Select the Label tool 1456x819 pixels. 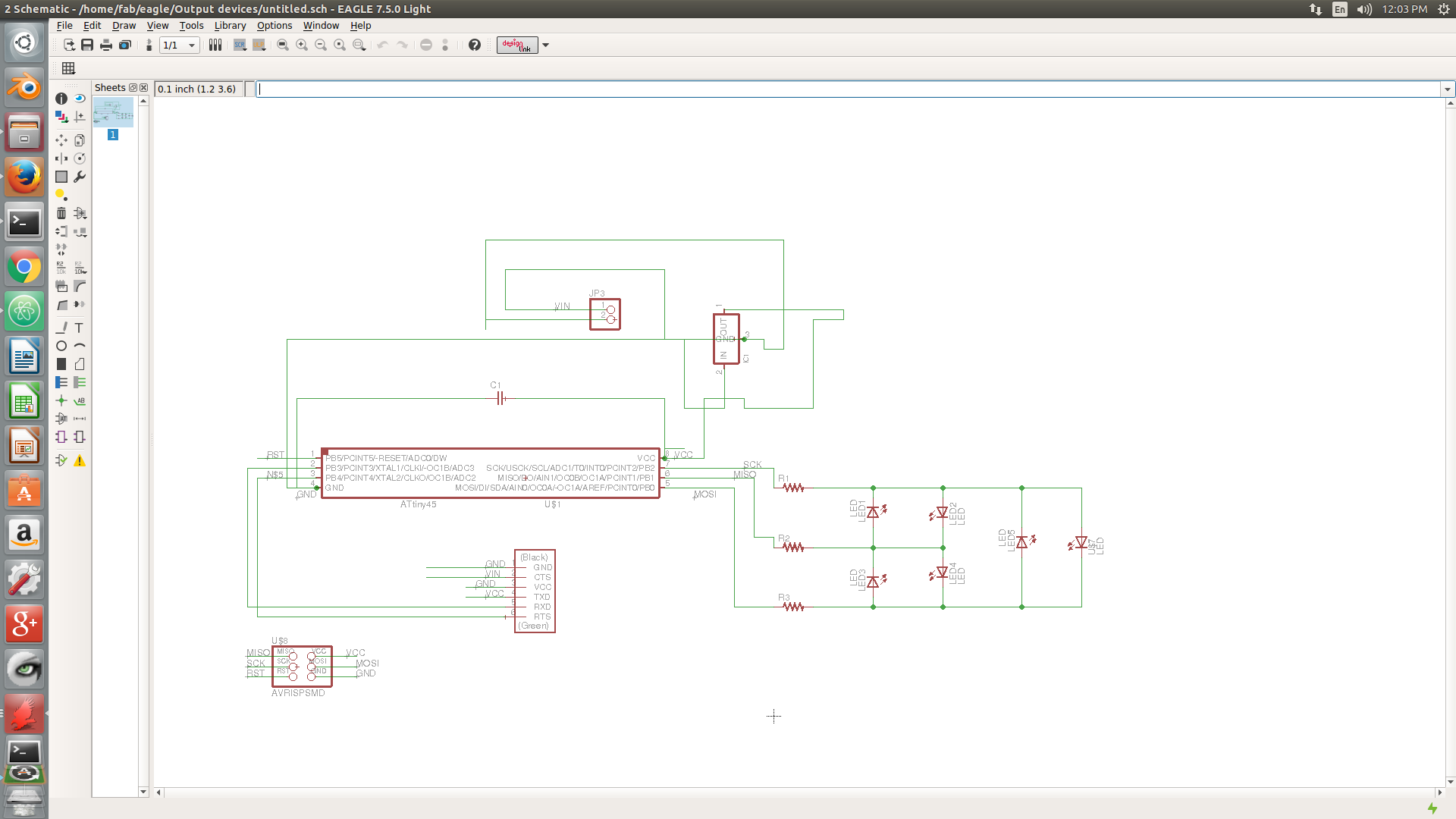point(80,400)
